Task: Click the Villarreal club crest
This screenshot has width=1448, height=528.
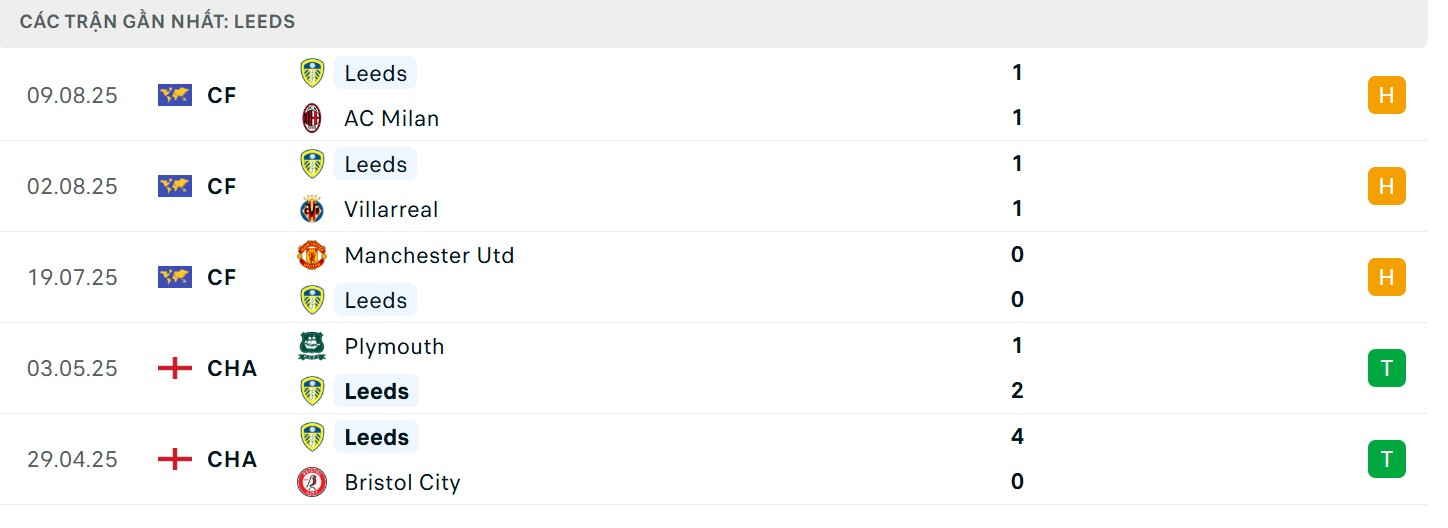Action: tap(312, 209)
